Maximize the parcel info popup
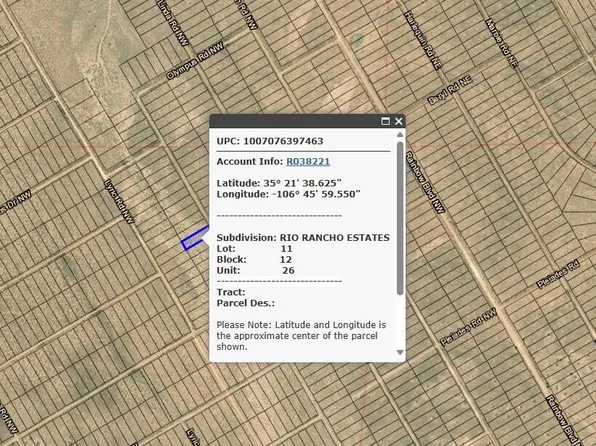This screenshot has height=446, width=596. point(385,121)
